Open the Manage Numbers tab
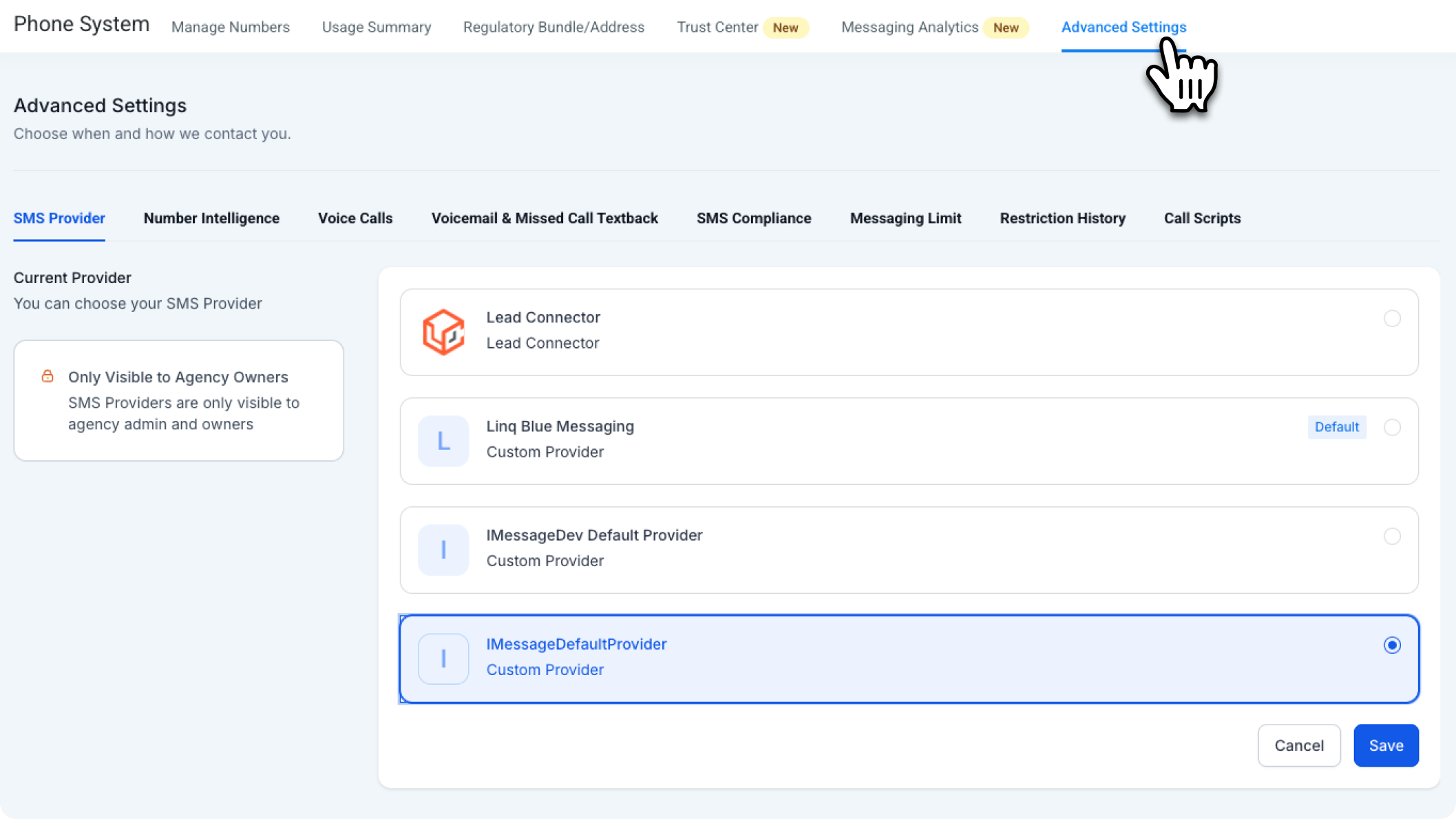Screen dimensions: 1456x819 (x=231, y=27)
